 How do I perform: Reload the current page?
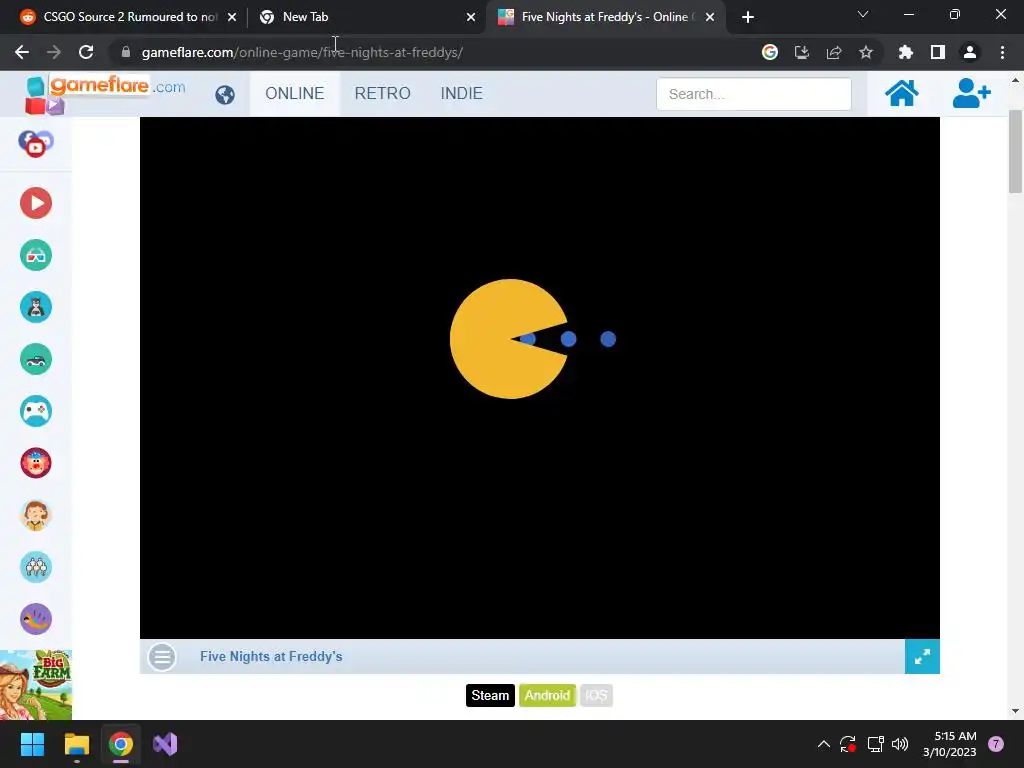[x=86, y=52]
